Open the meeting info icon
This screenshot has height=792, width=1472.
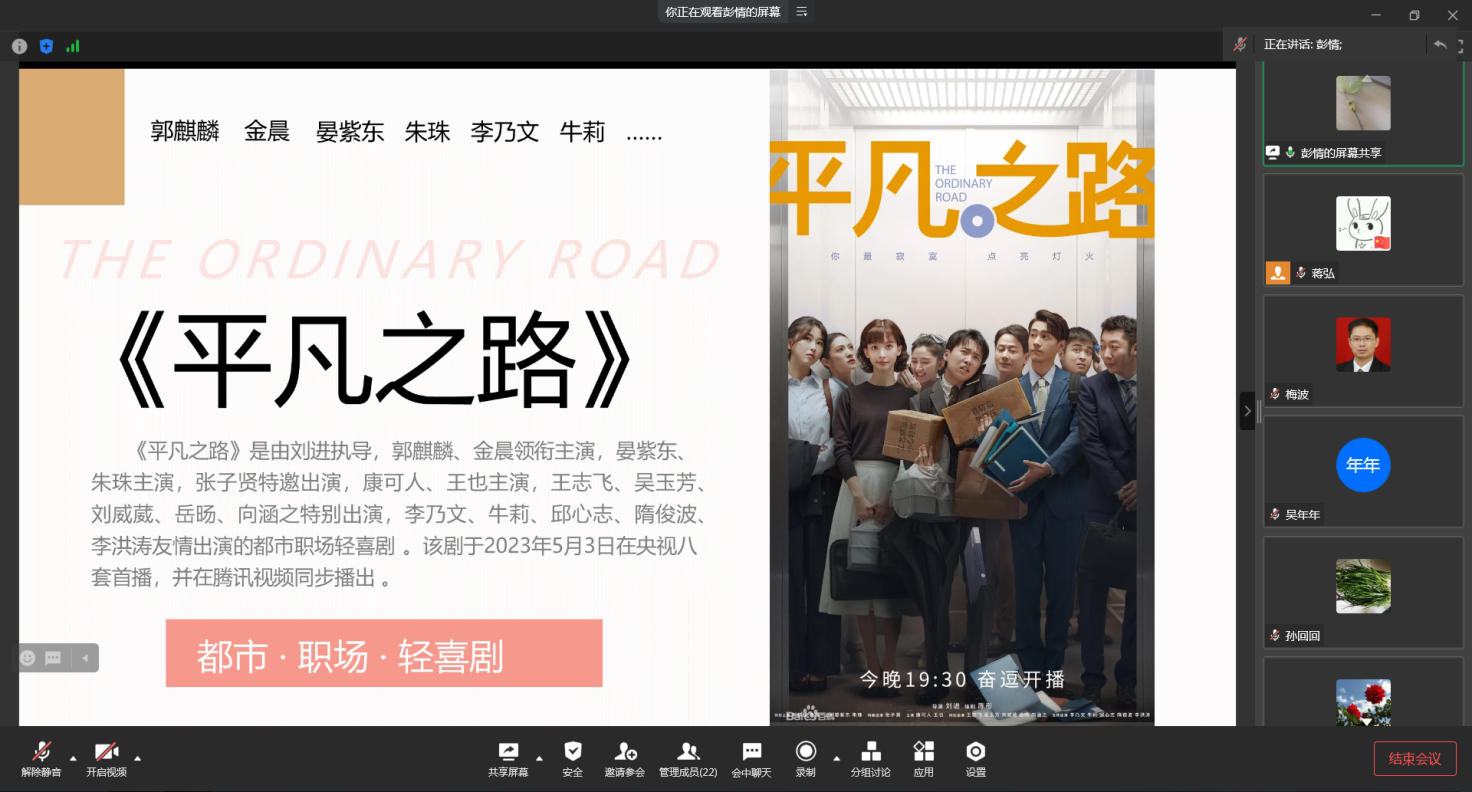19,46
